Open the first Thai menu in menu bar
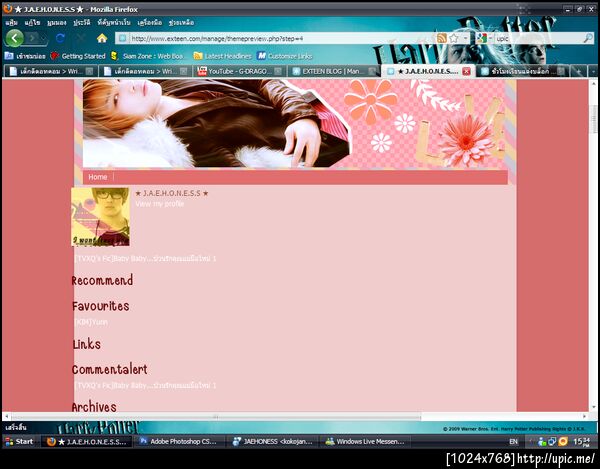 pos(11,23)
